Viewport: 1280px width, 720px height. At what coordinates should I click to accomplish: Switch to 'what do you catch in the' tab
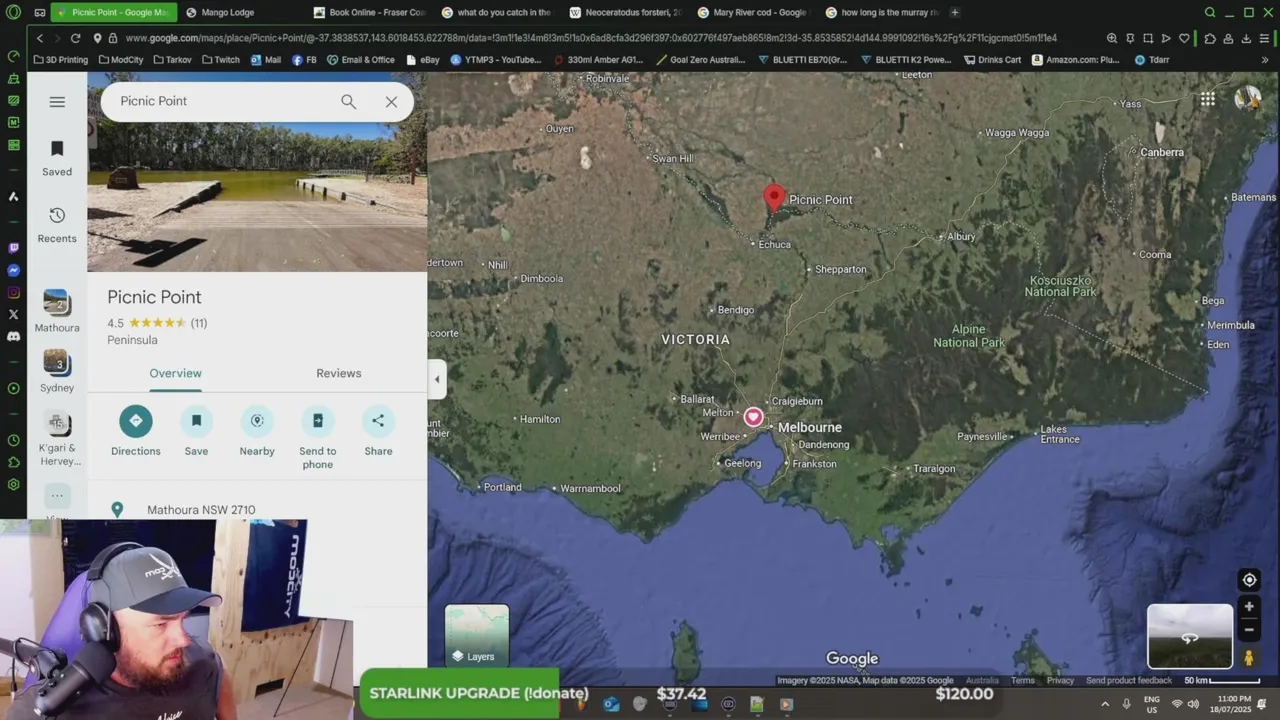coord(497,13)
